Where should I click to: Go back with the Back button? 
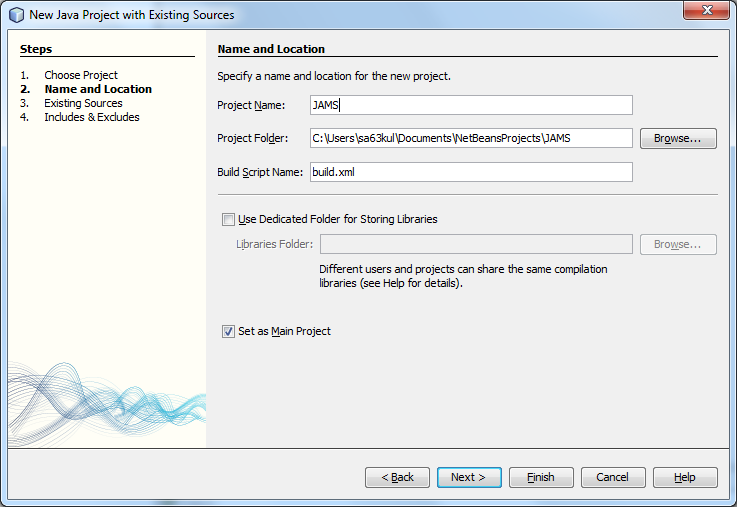[x=397, y=477]
